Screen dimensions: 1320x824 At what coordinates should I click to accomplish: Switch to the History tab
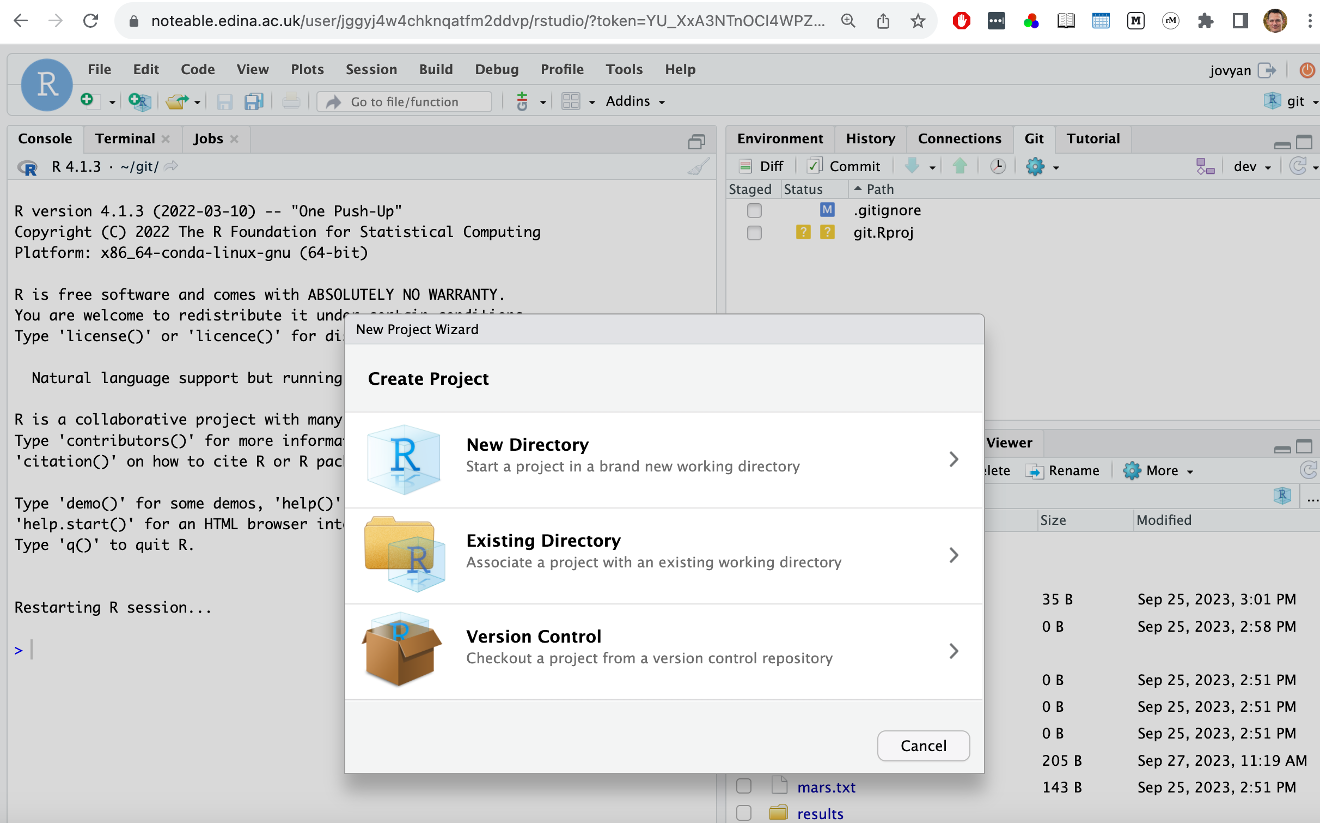870,139
